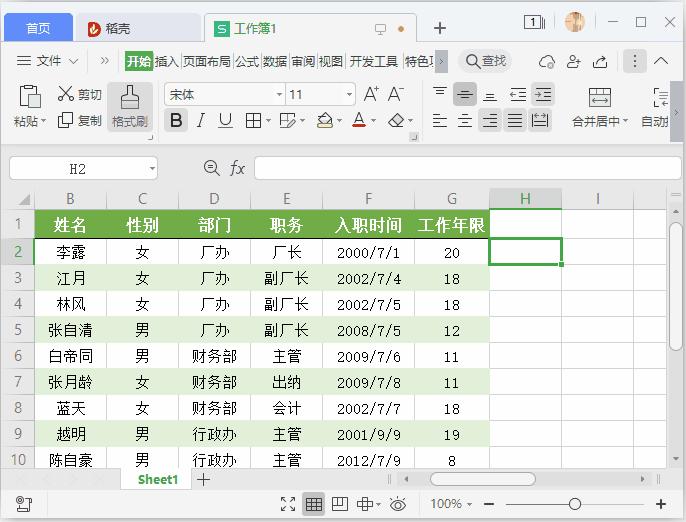This screenshot has width=686, height=522.
Task: Open the 文件 menu
Action: (x=48, y=60)
